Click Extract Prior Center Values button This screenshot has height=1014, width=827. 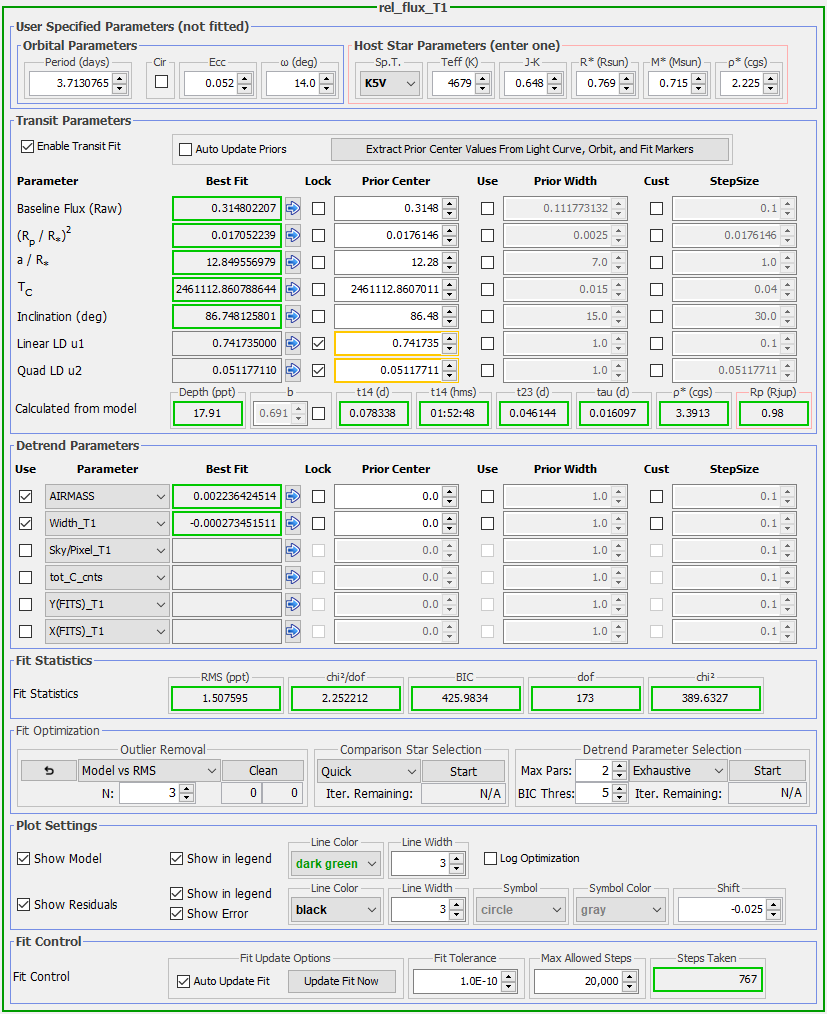[530, 149]
